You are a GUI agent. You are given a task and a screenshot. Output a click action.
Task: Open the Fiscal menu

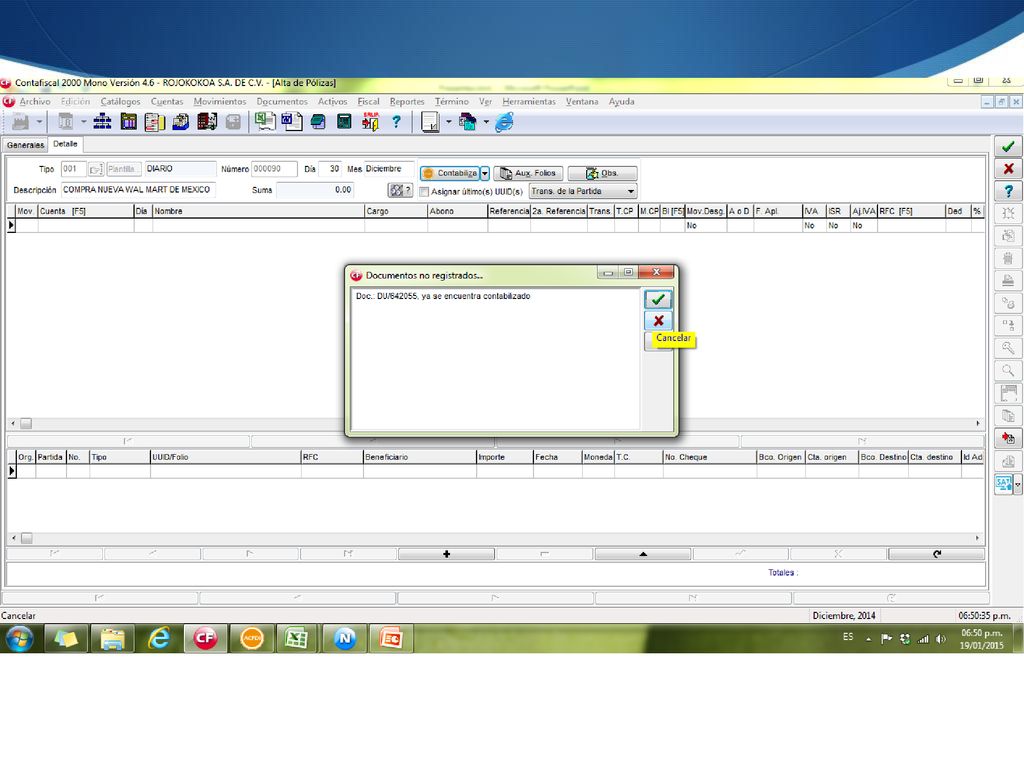pyautogui.click(x=368, y=102)
